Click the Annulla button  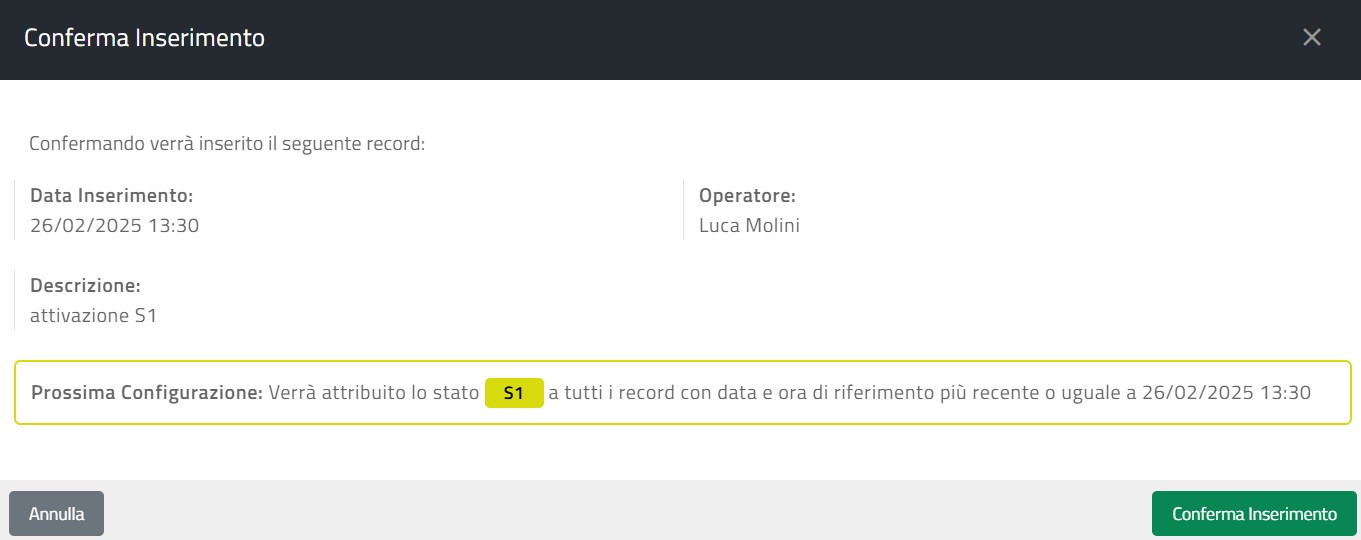[56, 514]
